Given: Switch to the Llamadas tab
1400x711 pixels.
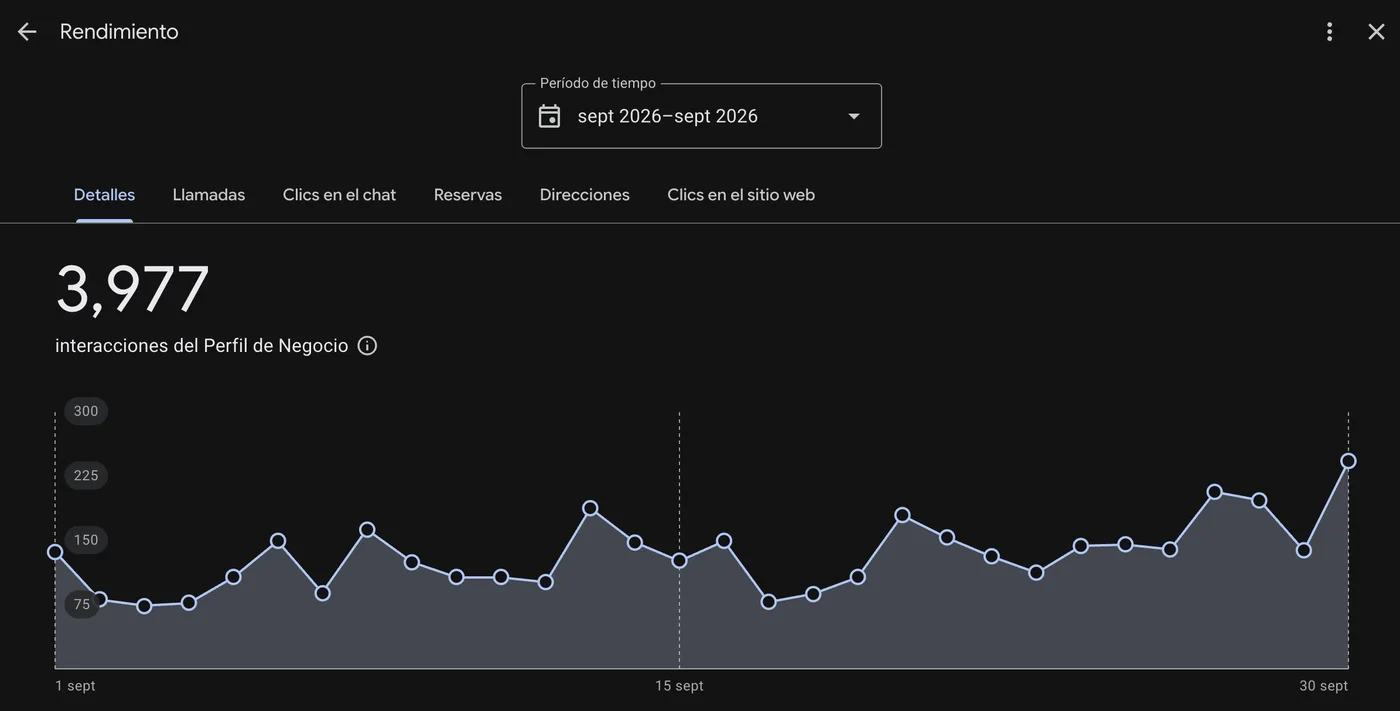Looking at the screenshot, I should pyautogui.click(x=209, y=195).
